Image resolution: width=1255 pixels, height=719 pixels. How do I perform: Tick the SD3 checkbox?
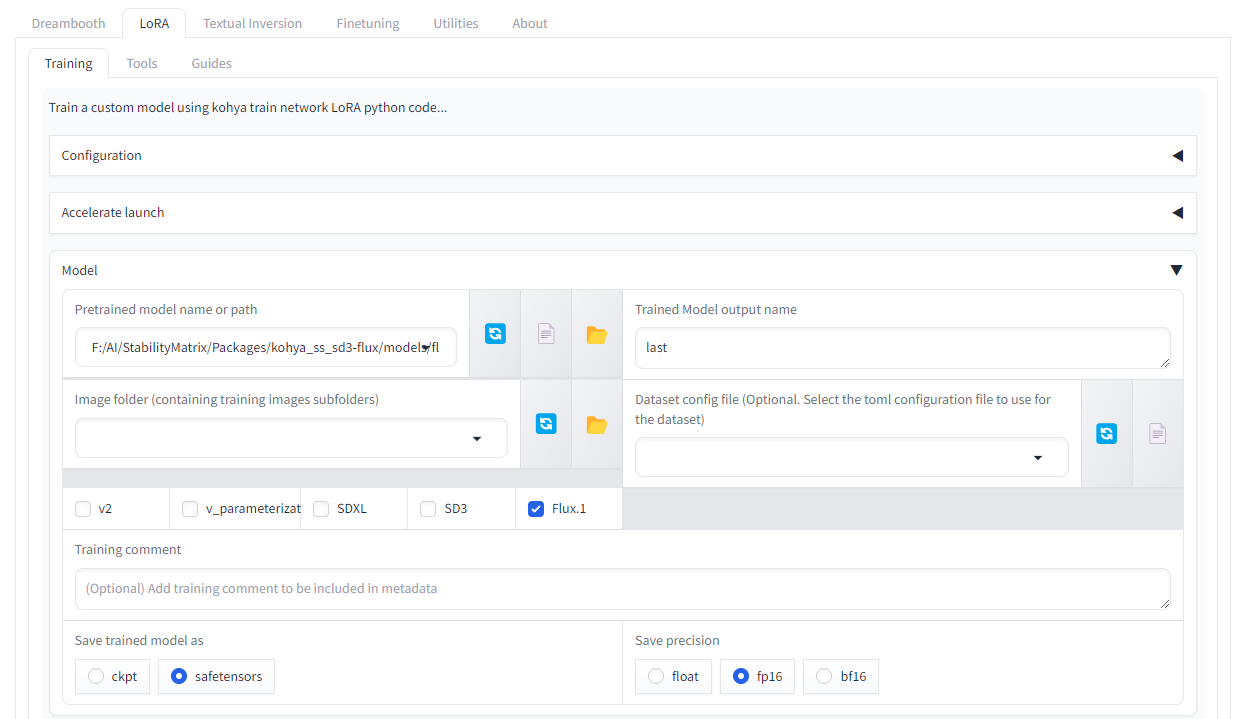(428, 509)
